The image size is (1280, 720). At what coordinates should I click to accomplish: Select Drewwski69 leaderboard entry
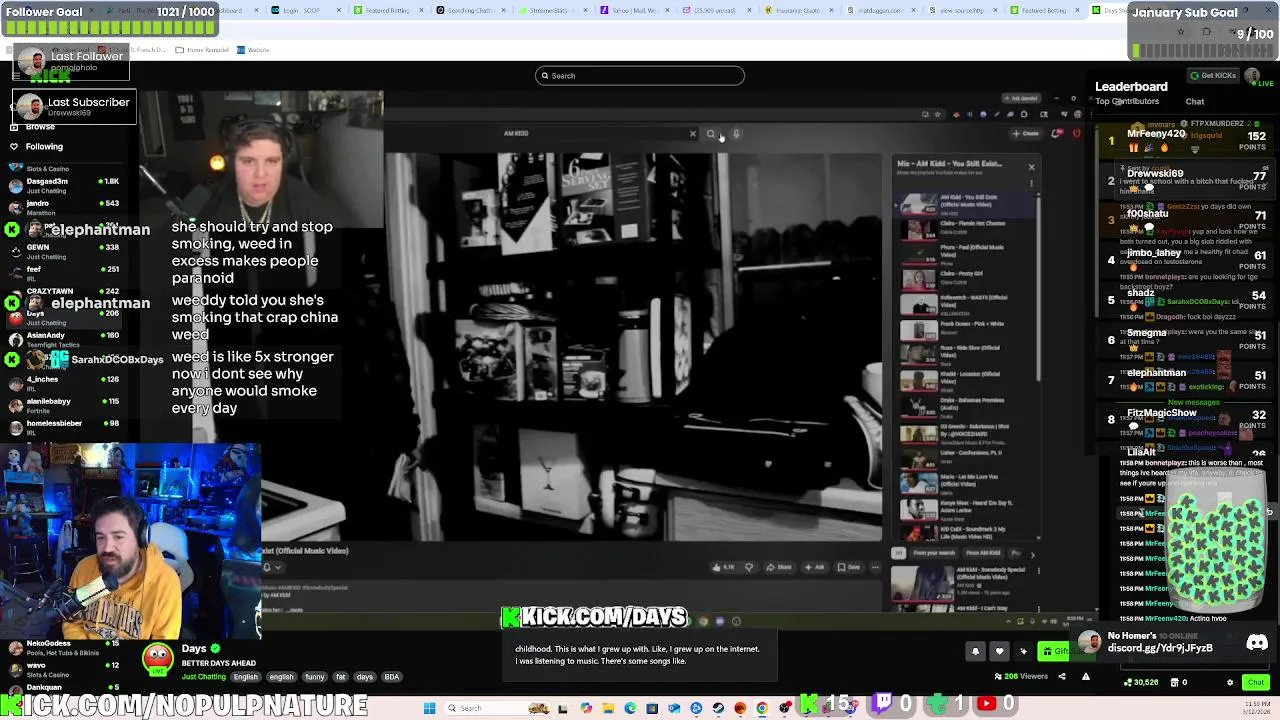pos(1185,180)
